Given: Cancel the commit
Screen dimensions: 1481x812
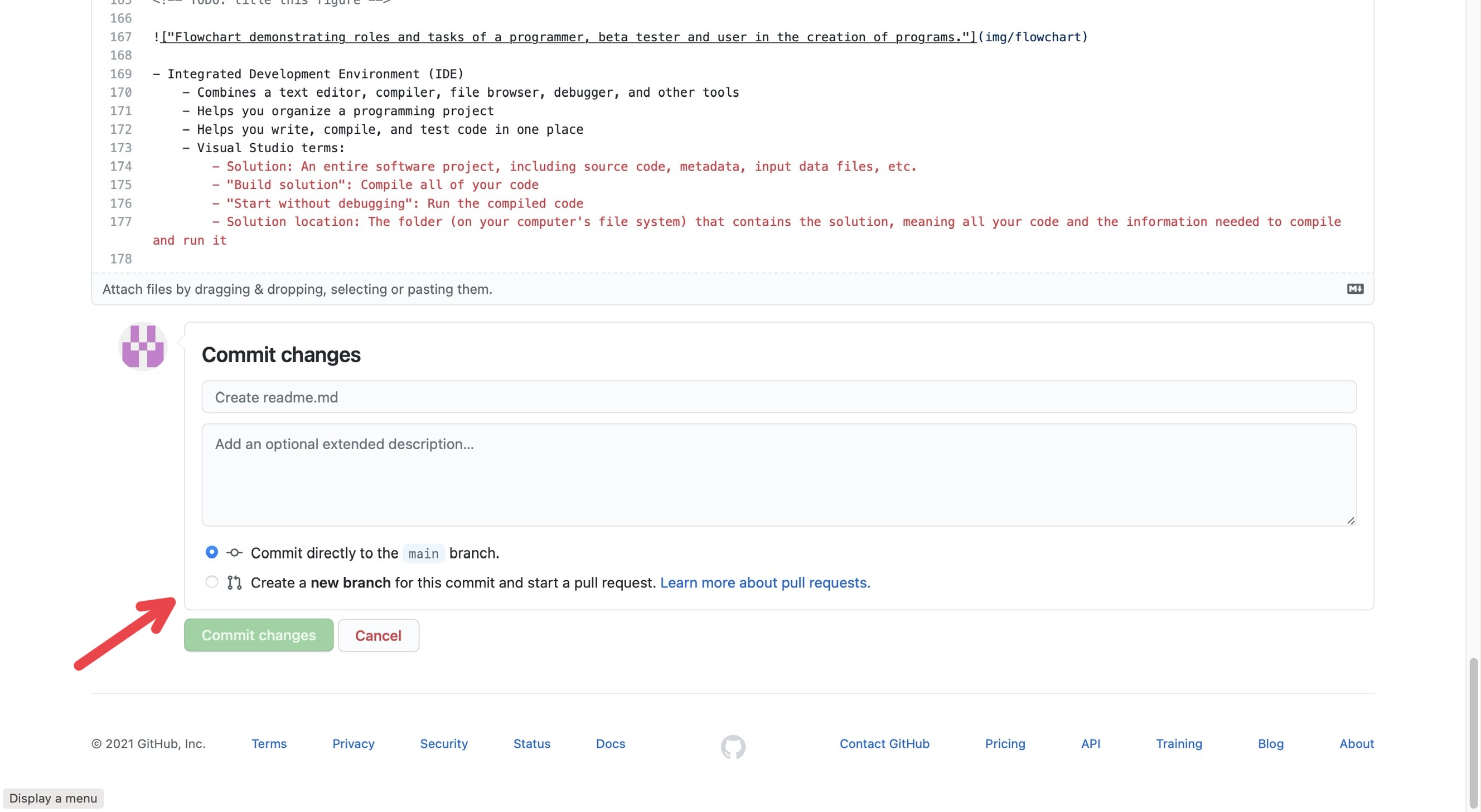Looking at the screenshot, I should 378,635.
